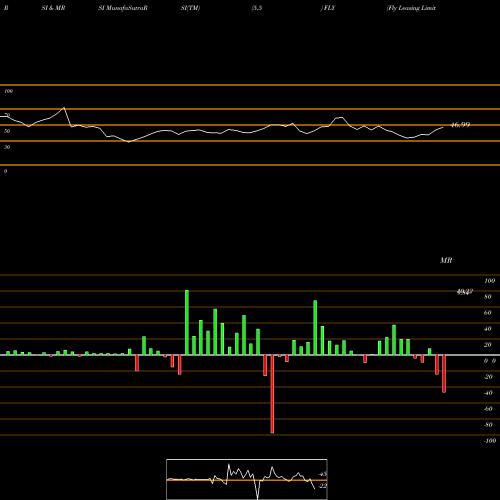Click the 'FLY' ticker symbol text
The width and height of the screenshot is (500, 500).
tap(329, 8)
